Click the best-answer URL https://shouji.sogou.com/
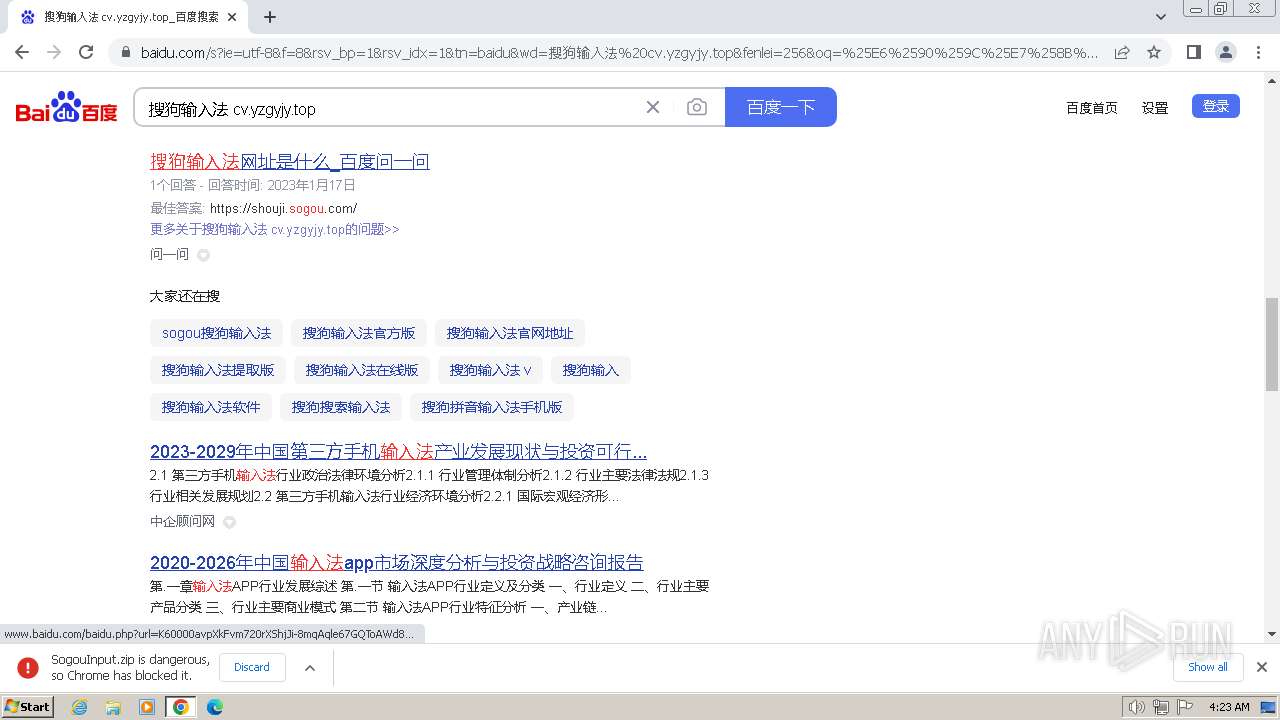 pyautogui.click(x=283, y=208)
